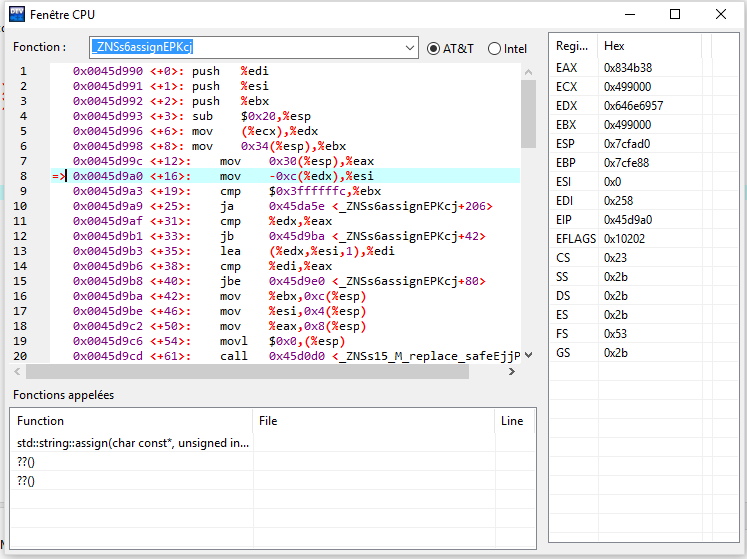Click the CPU window title bar icon
The width and height of the screenshot is (747, 559).
[15, 15]
